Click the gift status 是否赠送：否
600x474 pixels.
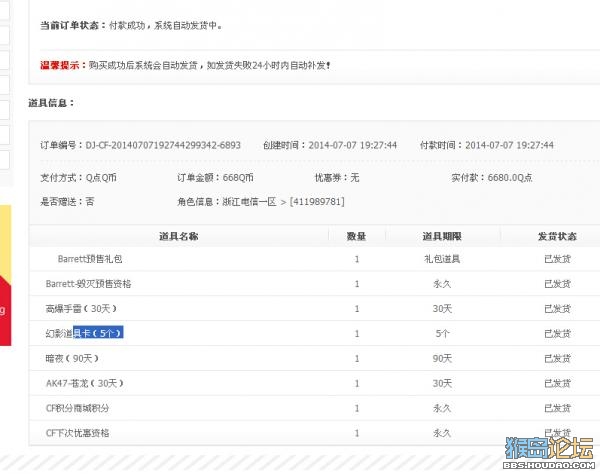67,202
